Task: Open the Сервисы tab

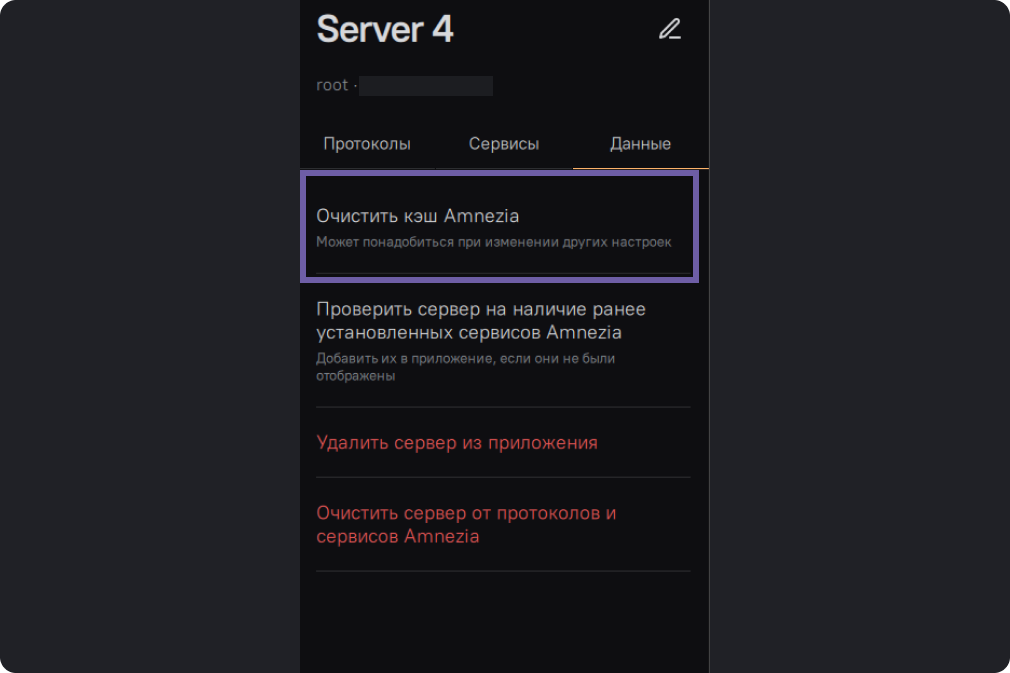Action: point(504,144)
